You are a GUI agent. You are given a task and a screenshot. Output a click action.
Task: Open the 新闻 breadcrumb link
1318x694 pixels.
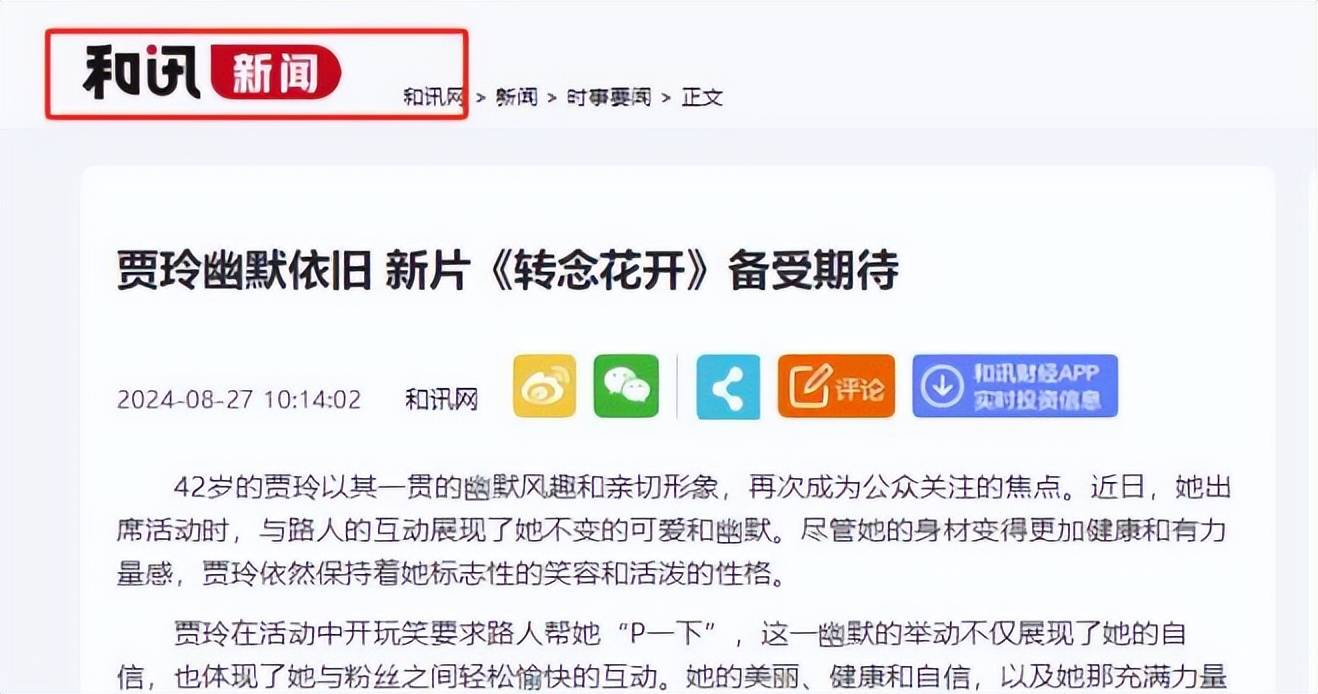pos(517,97)
